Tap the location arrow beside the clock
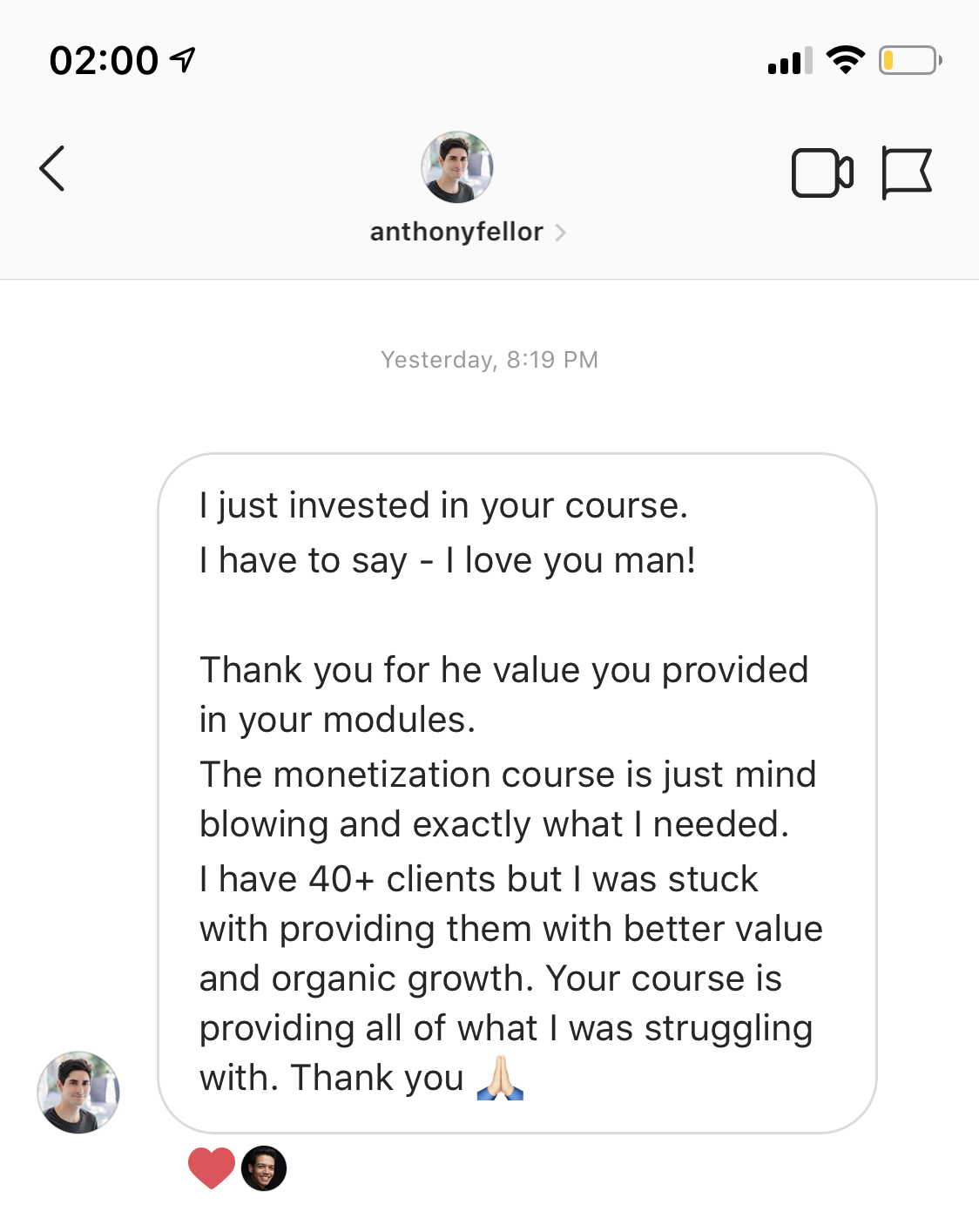 183,60
